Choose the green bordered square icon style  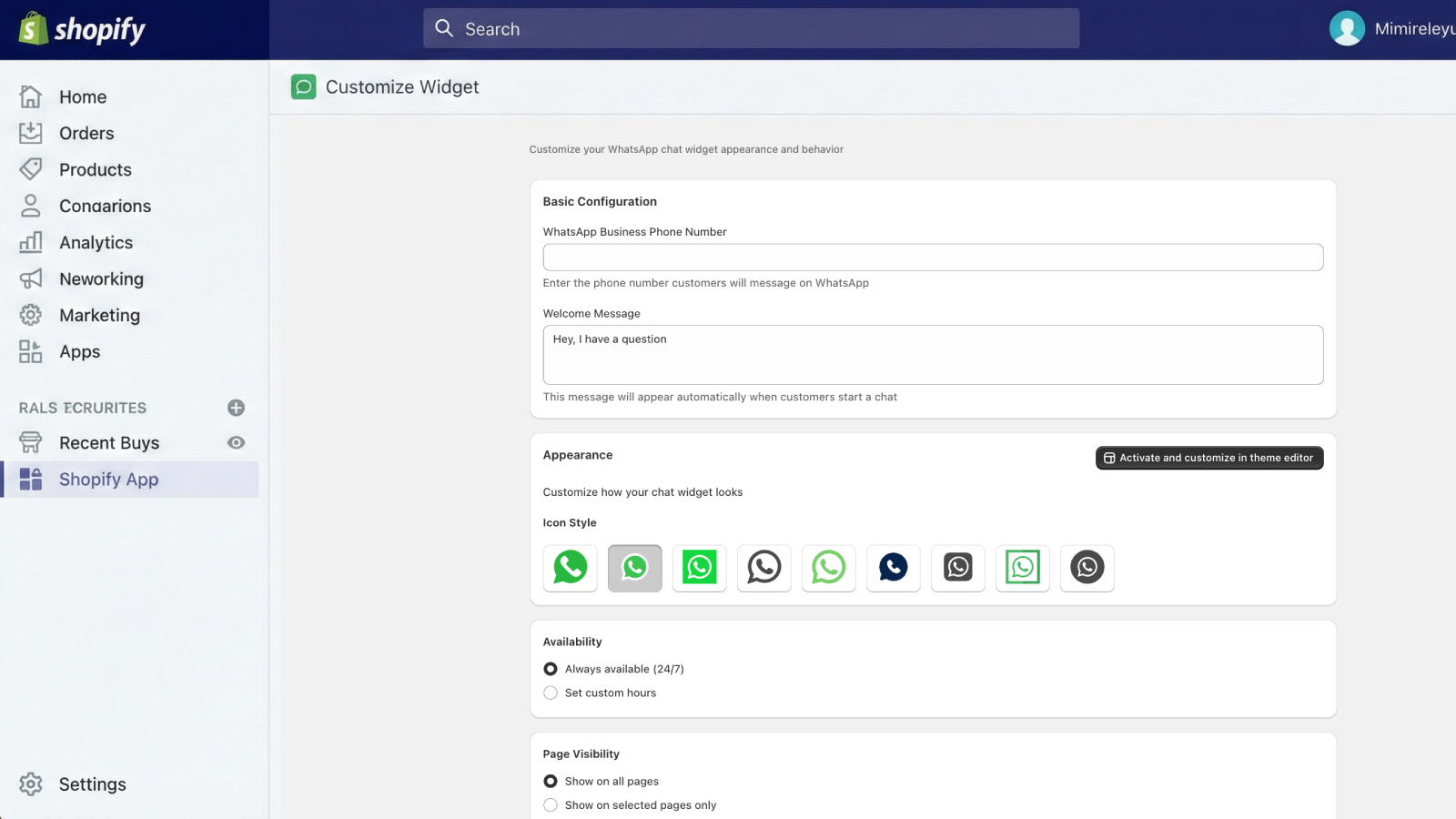point(1023,568)
